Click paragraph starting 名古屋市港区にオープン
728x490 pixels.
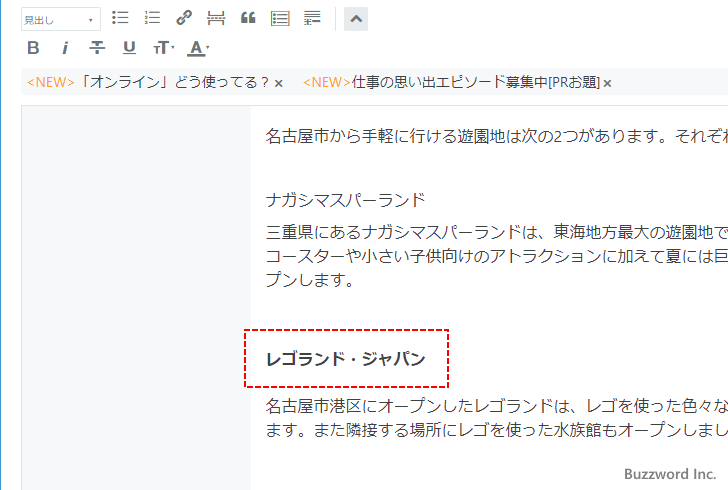496,406
